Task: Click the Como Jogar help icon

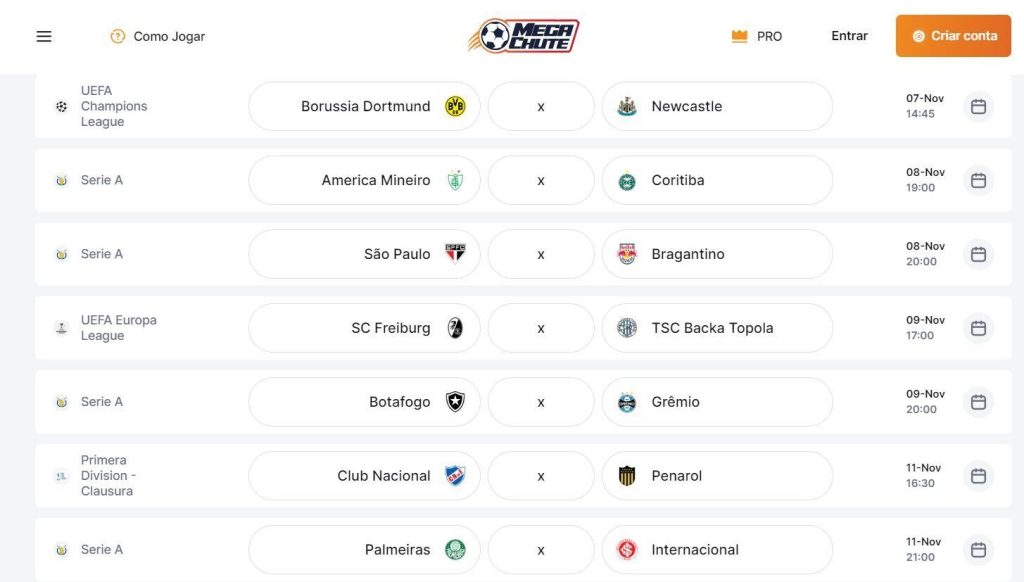Action: 118,37
